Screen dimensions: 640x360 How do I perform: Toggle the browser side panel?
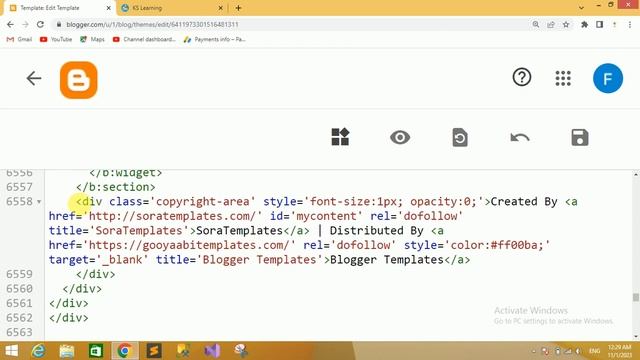click(599, 24)
